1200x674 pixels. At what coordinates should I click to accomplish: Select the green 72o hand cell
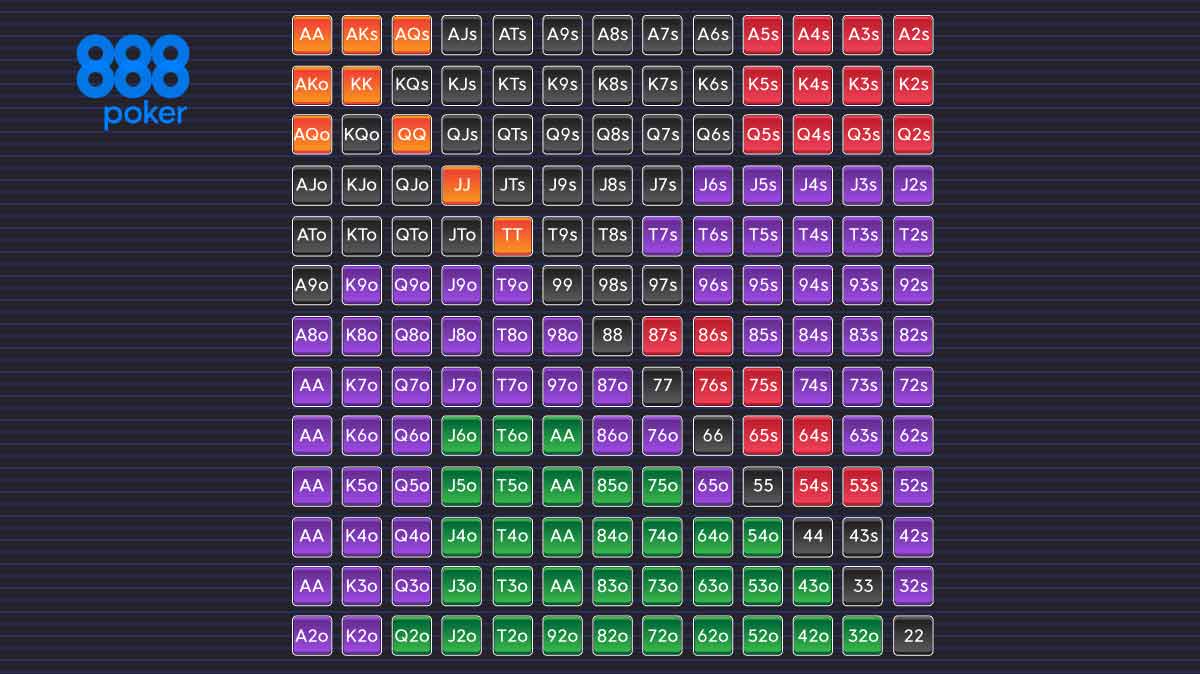(662, 636)
